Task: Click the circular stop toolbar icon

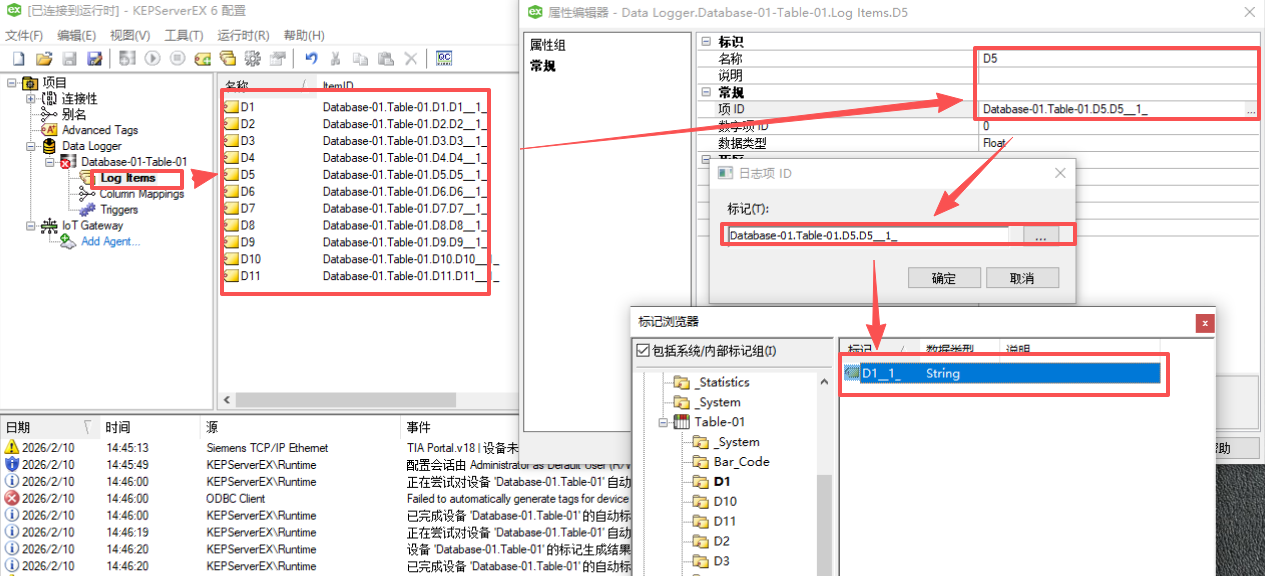Action: tap(177, 59)
